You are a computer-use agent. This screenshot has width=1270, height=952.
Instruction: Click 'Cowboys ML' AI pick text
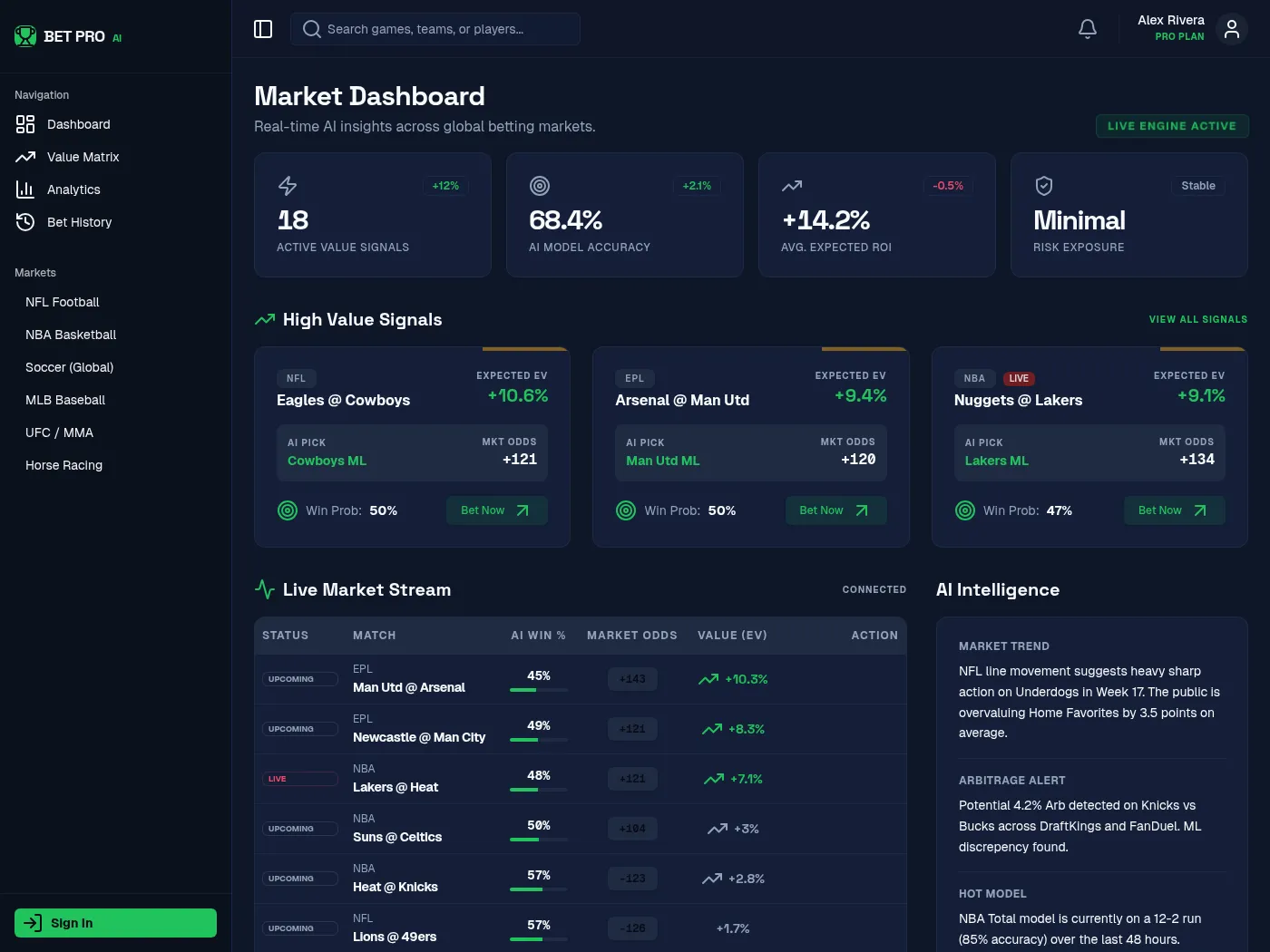pos(327,461)
